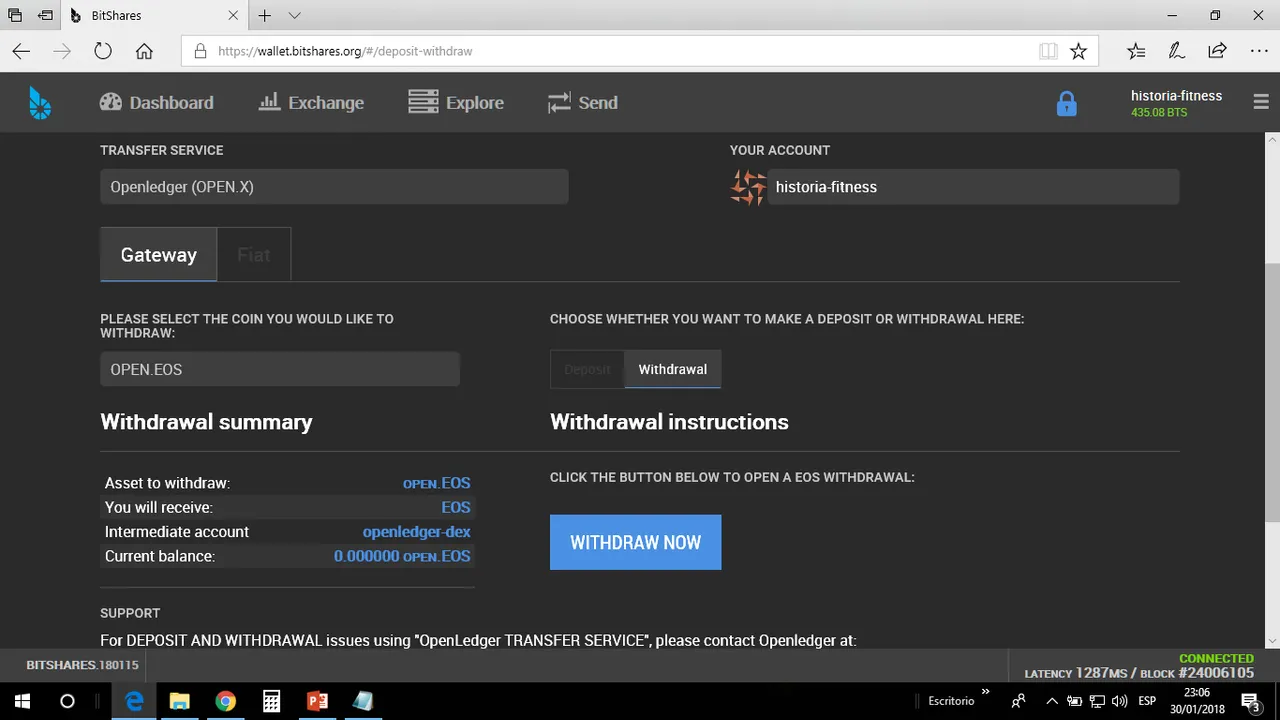
Task: Click the site security padlock in the address bar
Action: coord(200,51)
